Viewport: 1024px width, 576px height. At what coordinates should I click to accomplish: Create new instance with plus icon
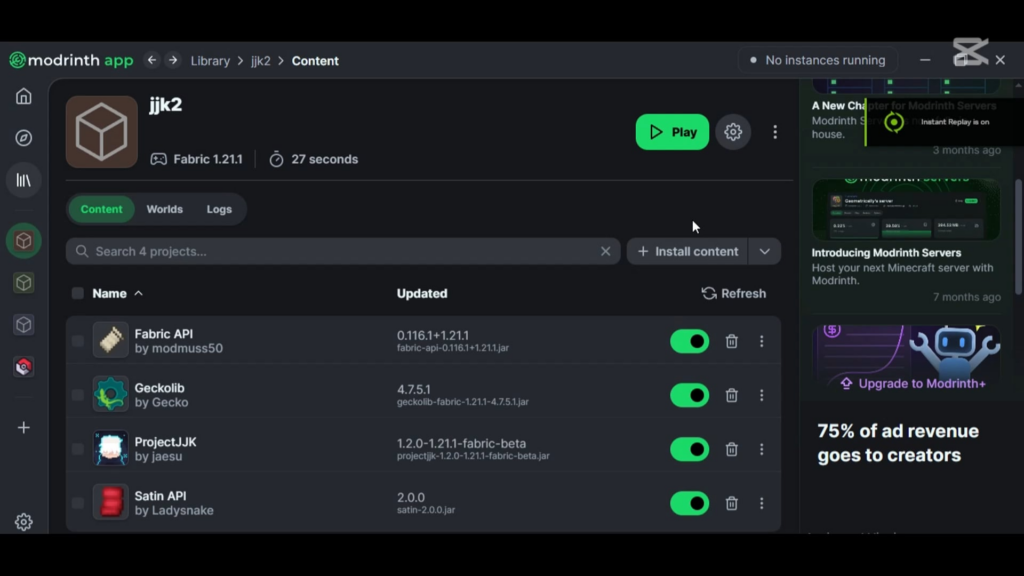tap(24, 428)
